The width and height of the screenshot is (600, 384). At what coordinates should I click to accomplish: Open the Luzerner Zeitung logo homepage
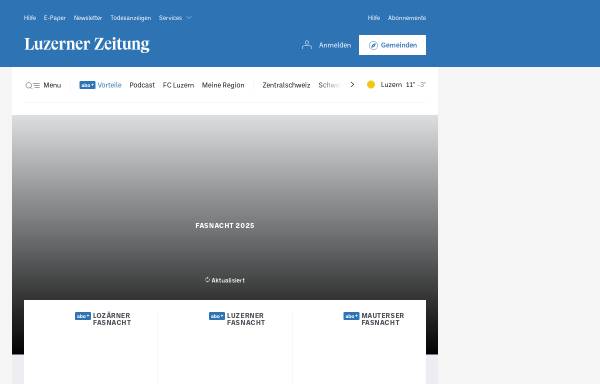pos(87,44)
